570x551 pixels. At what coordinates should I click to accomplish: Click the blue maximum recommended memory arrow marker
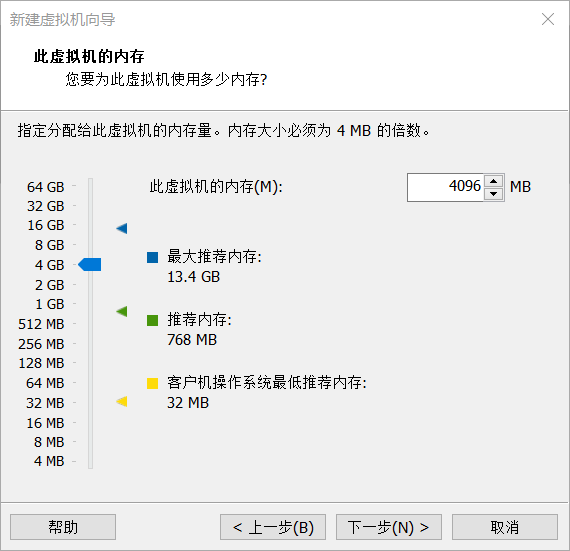click(122, 228)
